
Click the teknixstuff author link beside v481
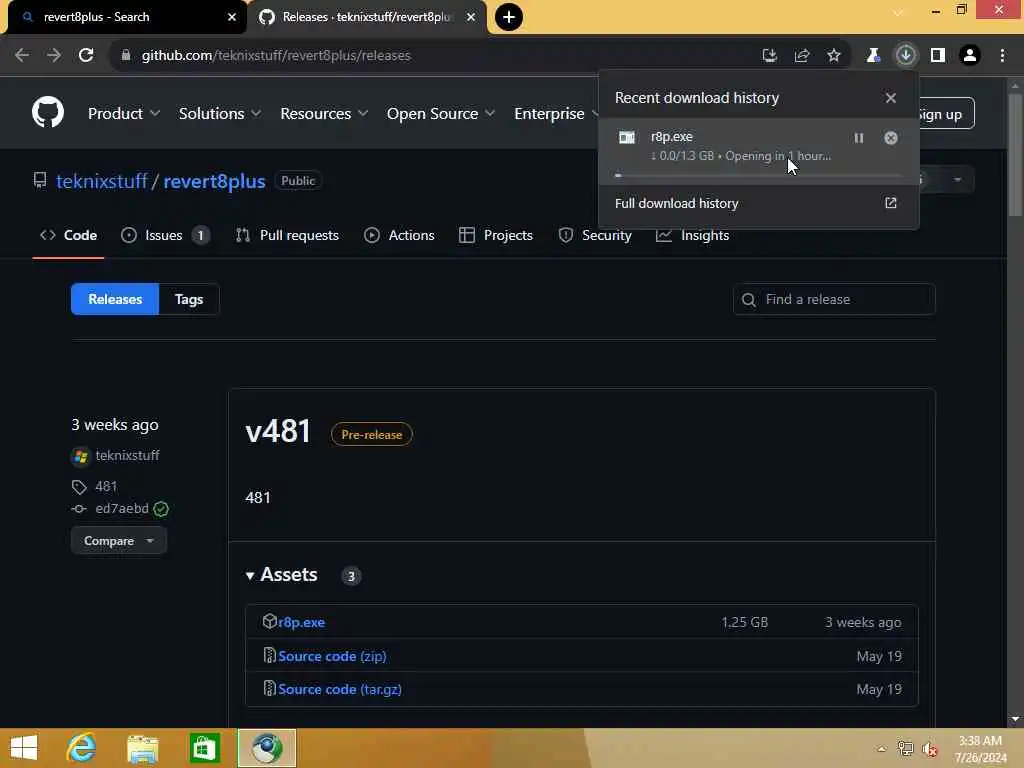pyautogui.click(x=127, y=455)
